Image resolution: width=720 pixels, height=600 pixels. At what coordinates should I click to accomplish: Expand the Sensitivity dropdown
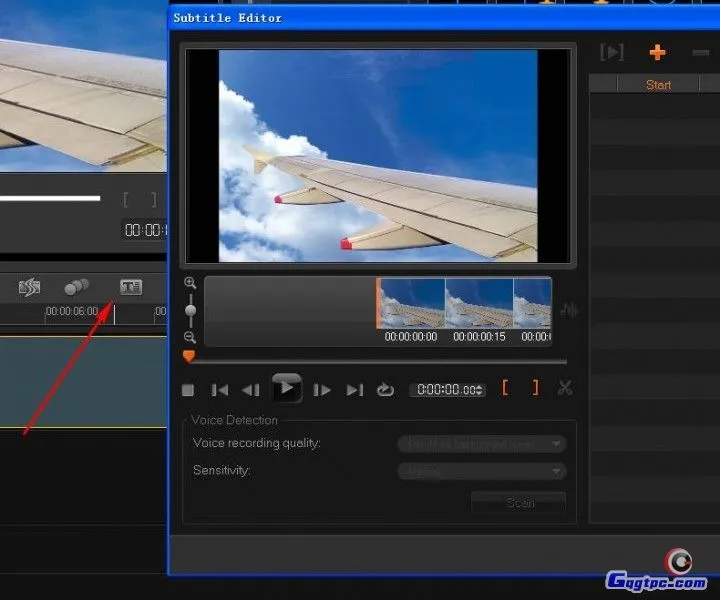482,471
